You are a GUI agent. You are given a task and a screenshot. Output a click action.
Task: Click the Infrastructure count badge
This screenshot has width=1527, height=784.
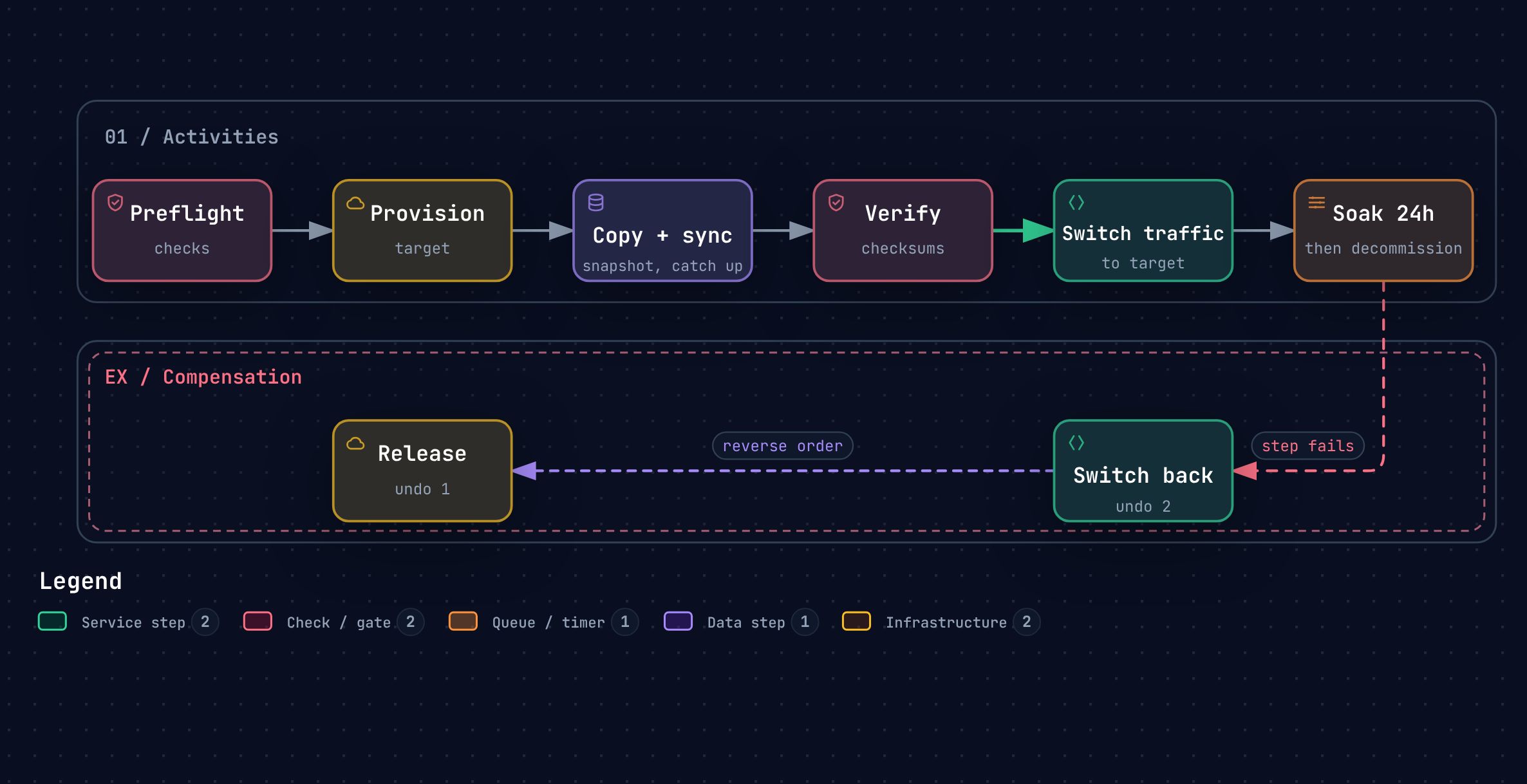pyautogui.click(x=1027, y=622)
